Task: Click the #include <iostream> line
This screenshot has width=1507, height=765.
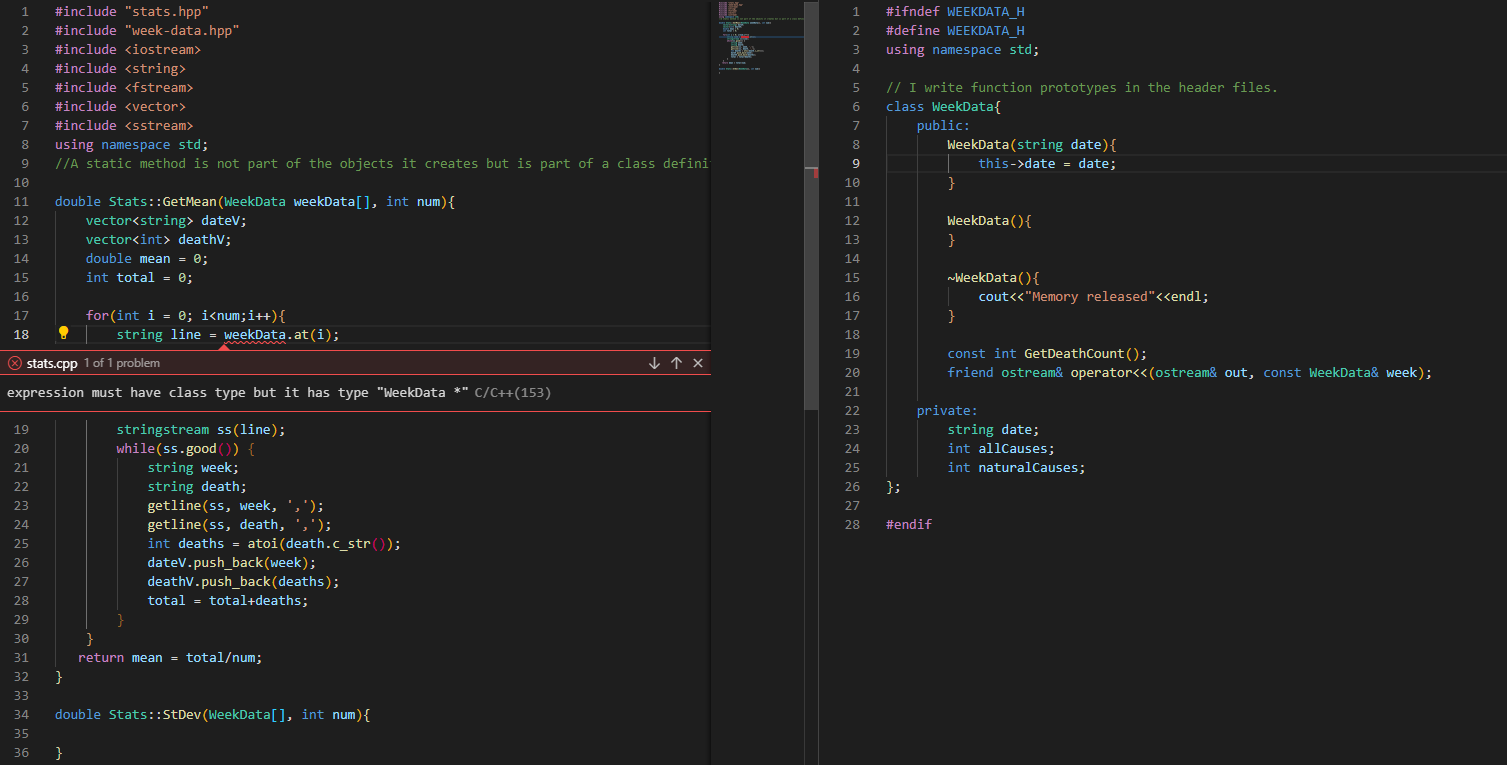Action: 128,50
